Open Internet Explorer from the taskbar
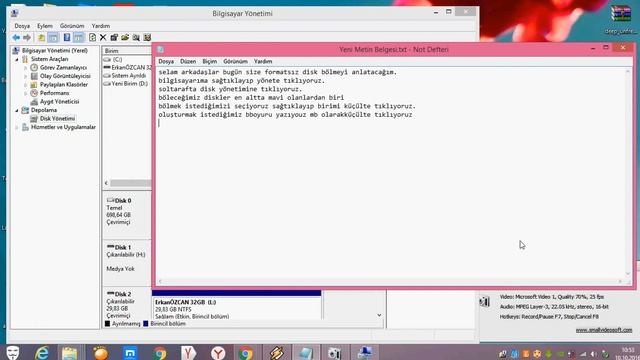 (x=42, y=353)
